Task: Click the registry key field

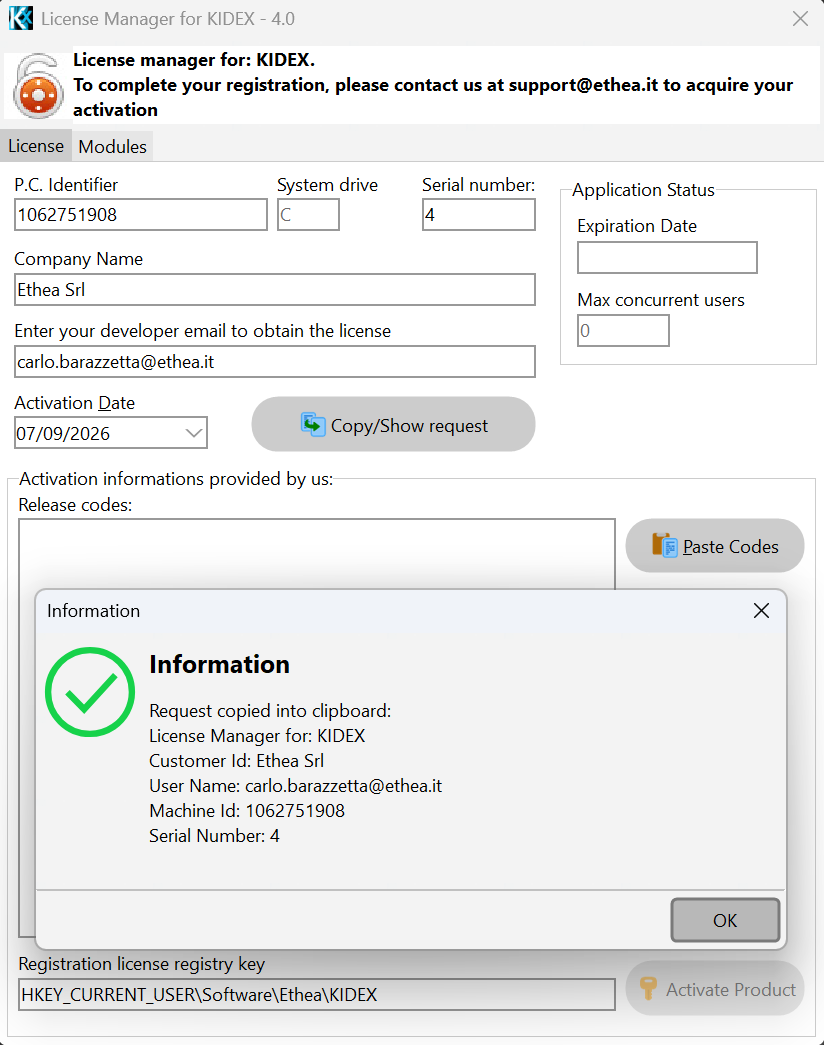Action: (317, 994)
